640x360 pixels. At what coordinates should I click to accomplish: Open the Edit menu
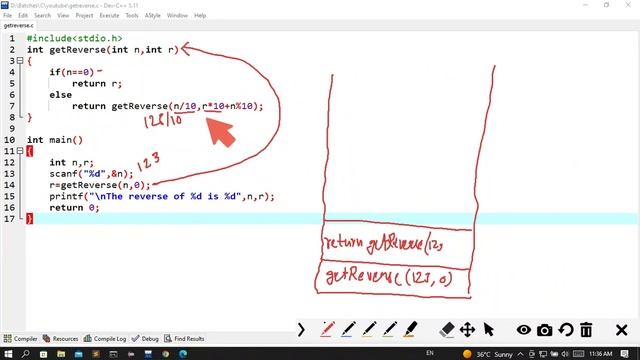(23, 16)
